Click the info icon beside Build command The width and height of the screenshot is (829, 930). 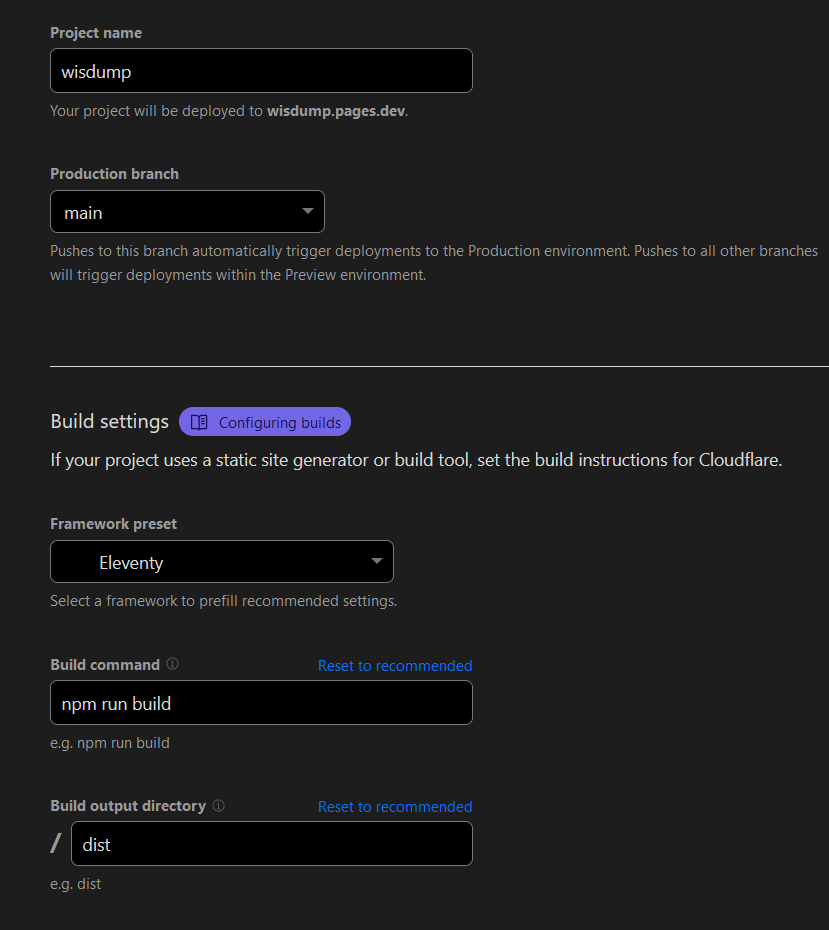172,664
